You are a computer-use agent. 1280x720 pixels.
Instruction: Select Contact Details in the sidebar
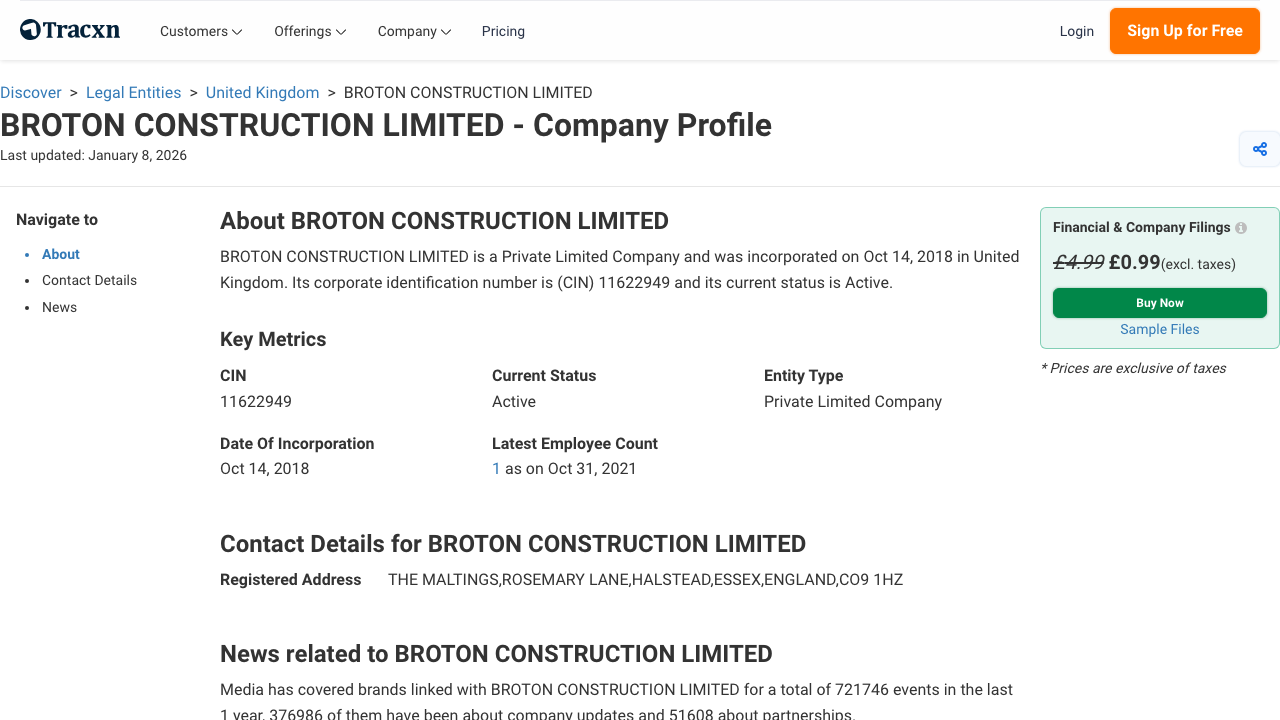(x=89, y=280)
